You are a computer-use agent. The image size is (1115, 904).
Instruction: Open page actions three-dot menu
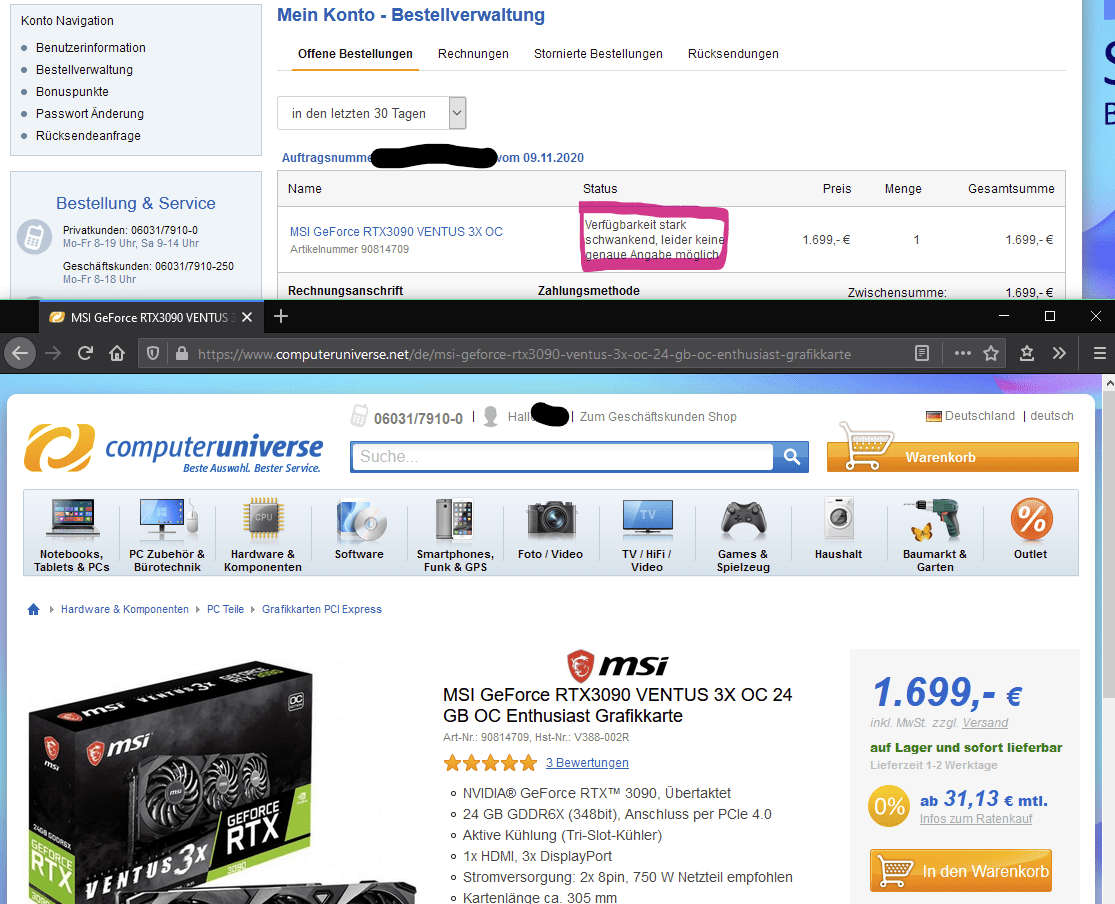963,353
